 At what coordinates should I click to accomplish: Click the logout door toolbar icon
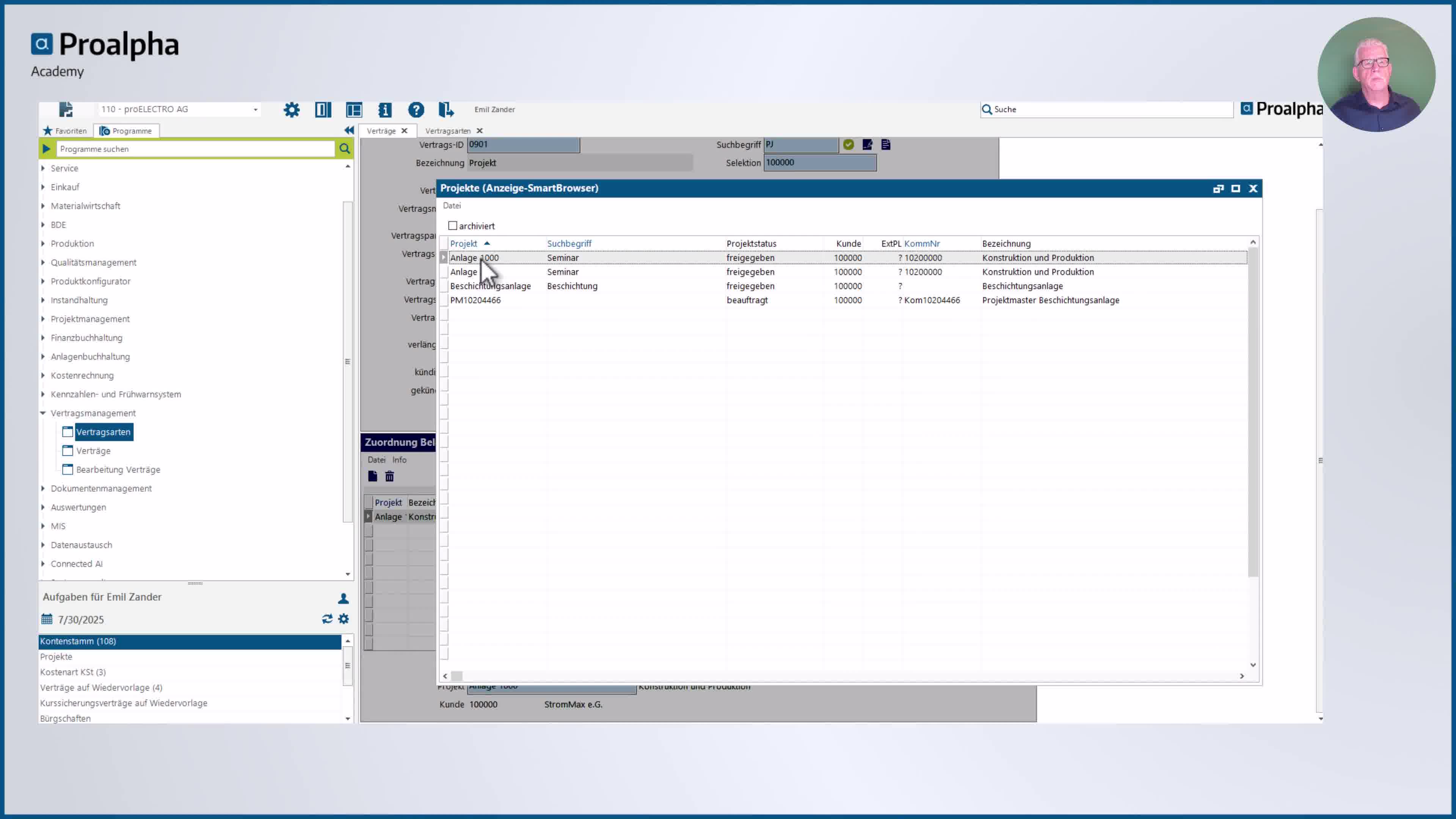446,110
